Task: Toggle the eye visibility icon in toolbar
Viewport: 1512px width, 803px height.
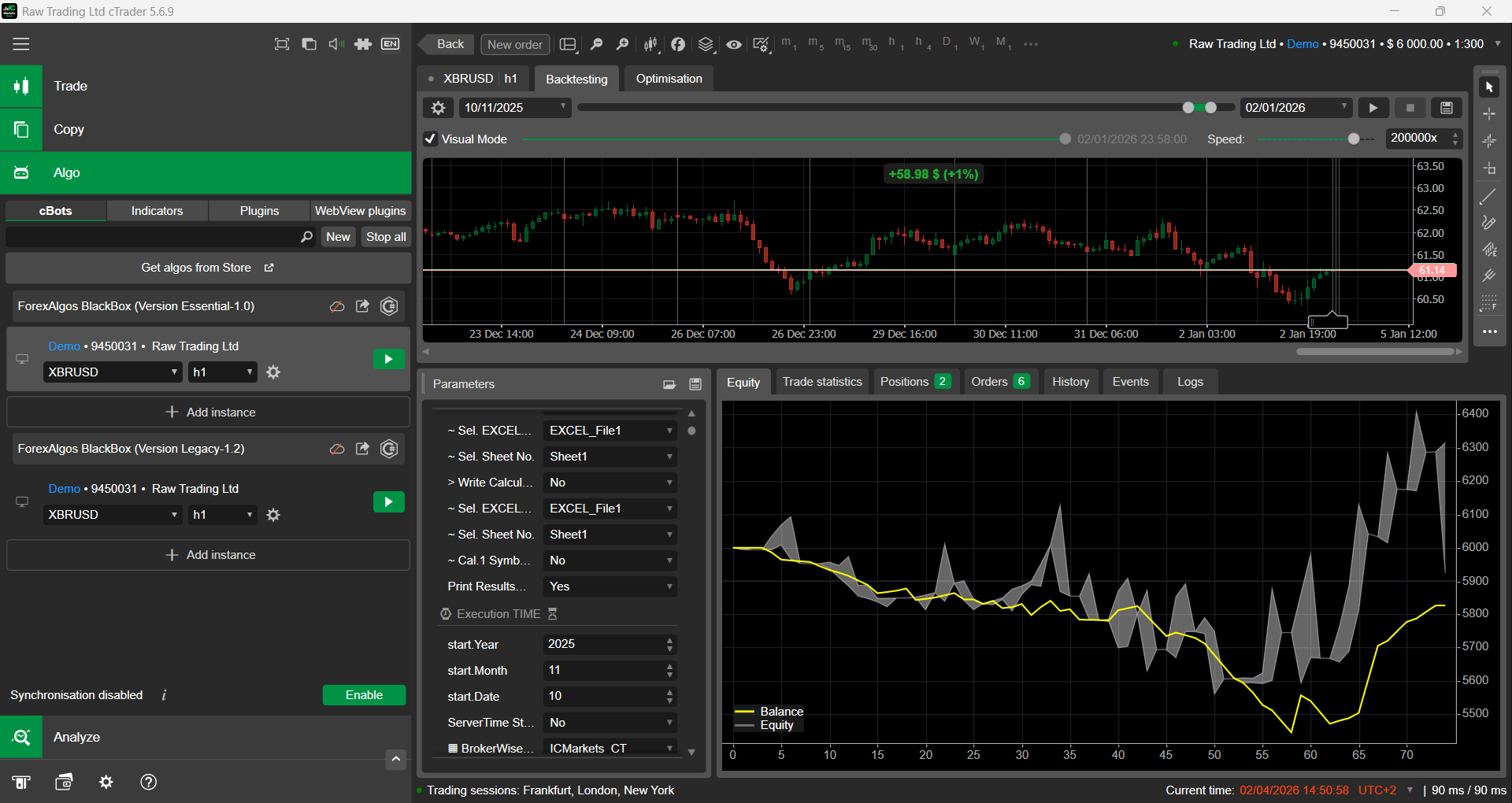Action: pos(733,44)
